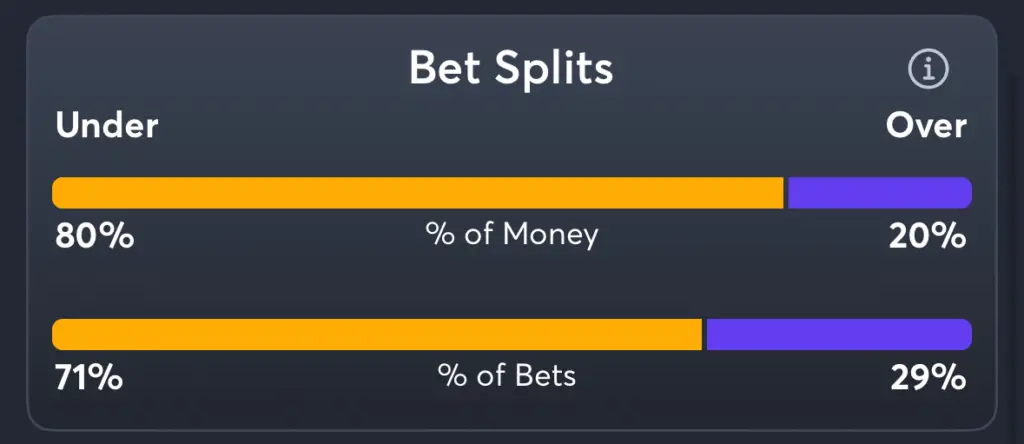
Task: Click the right rounded end of money bar
Action: [964, 193]
